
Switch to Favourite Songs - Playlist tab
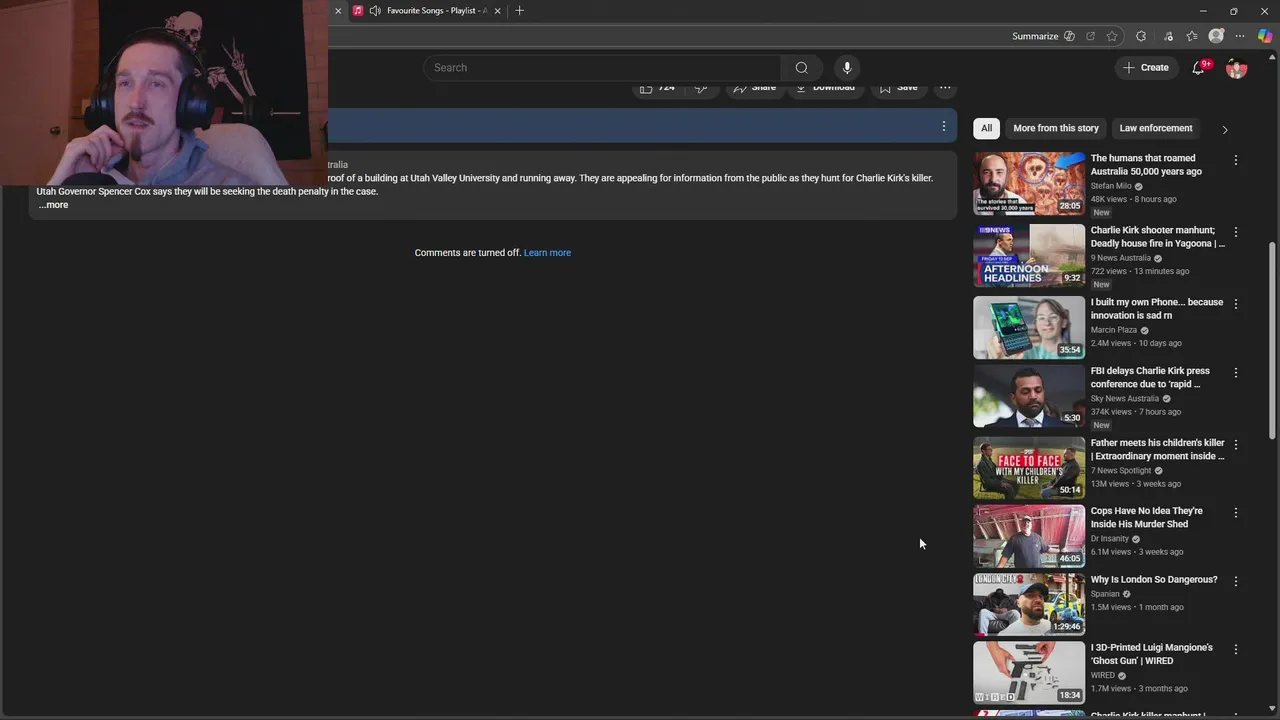click(x=436, y=11)
